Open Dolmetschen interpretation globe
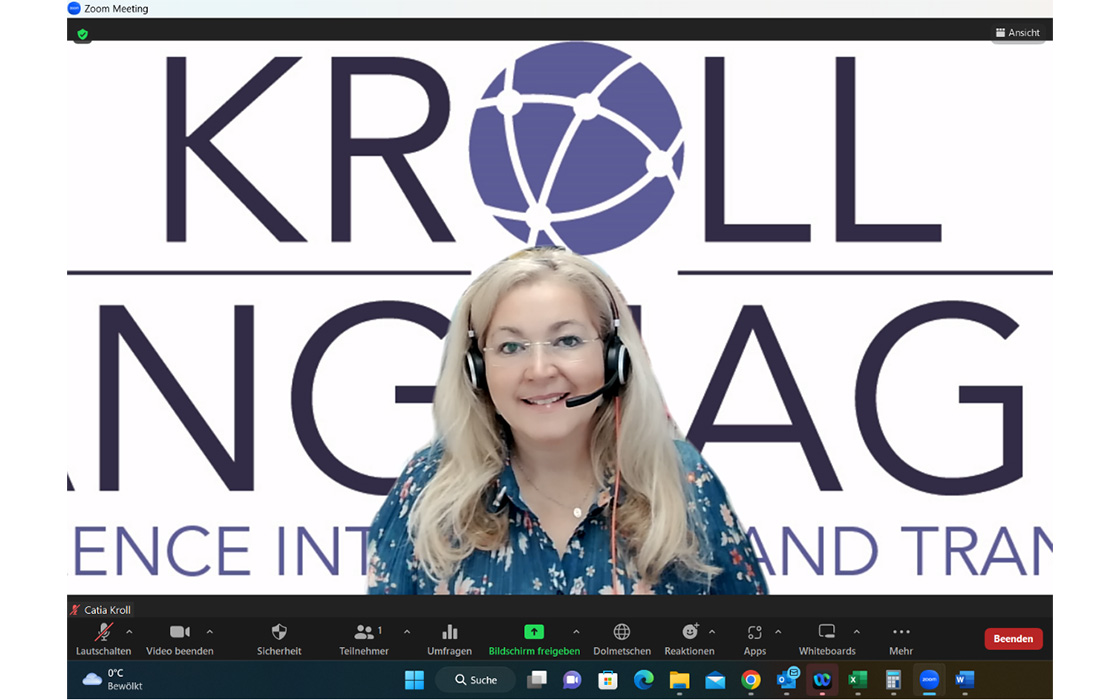1120x700 pixels. coord(622,639)
